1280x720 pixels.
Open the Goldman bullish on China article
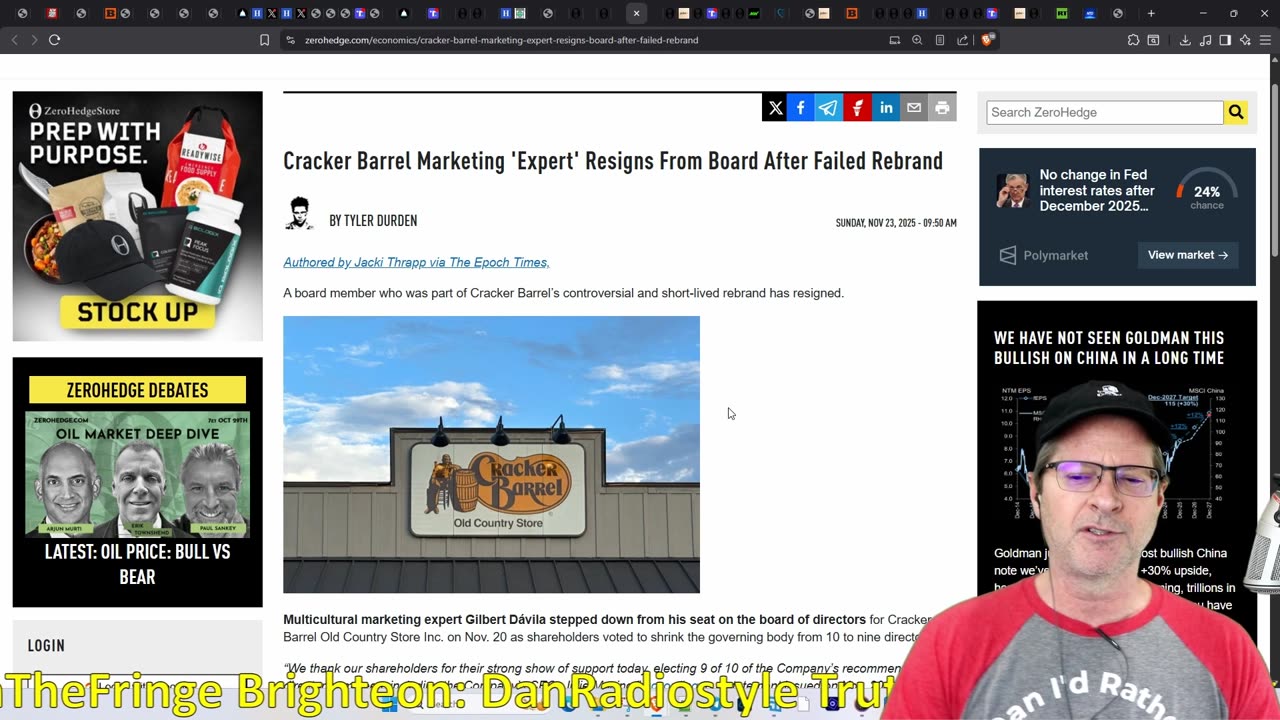1109,348
